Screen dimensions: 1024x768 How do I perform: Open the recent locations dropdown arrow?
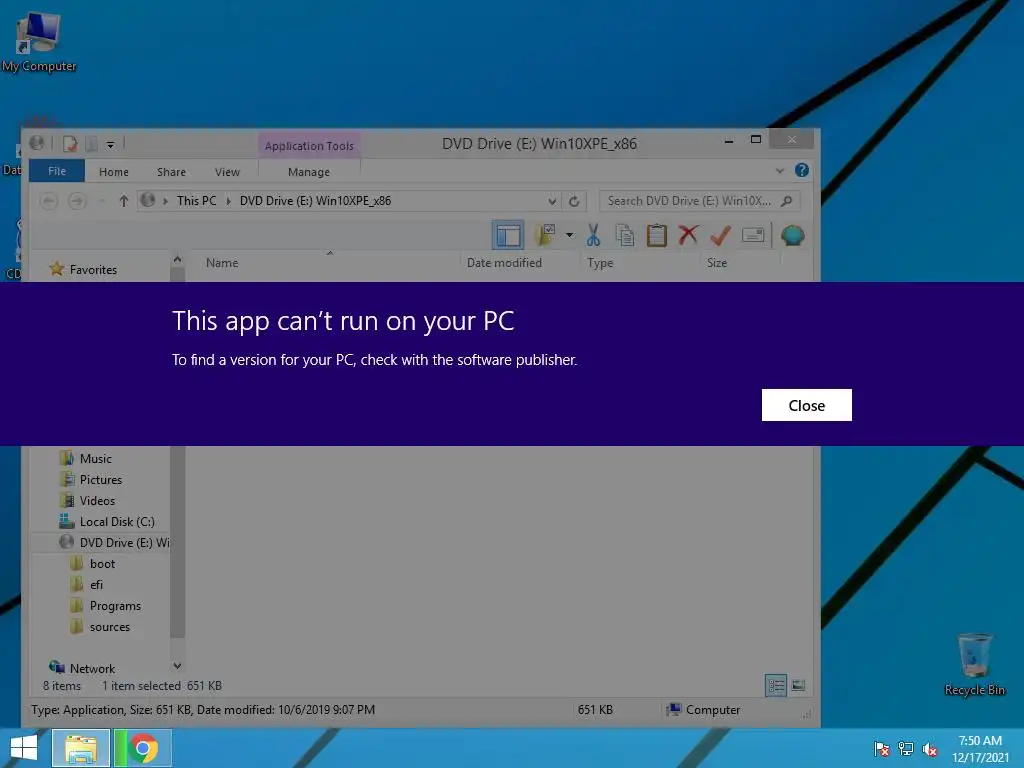[x=101, y=201]
